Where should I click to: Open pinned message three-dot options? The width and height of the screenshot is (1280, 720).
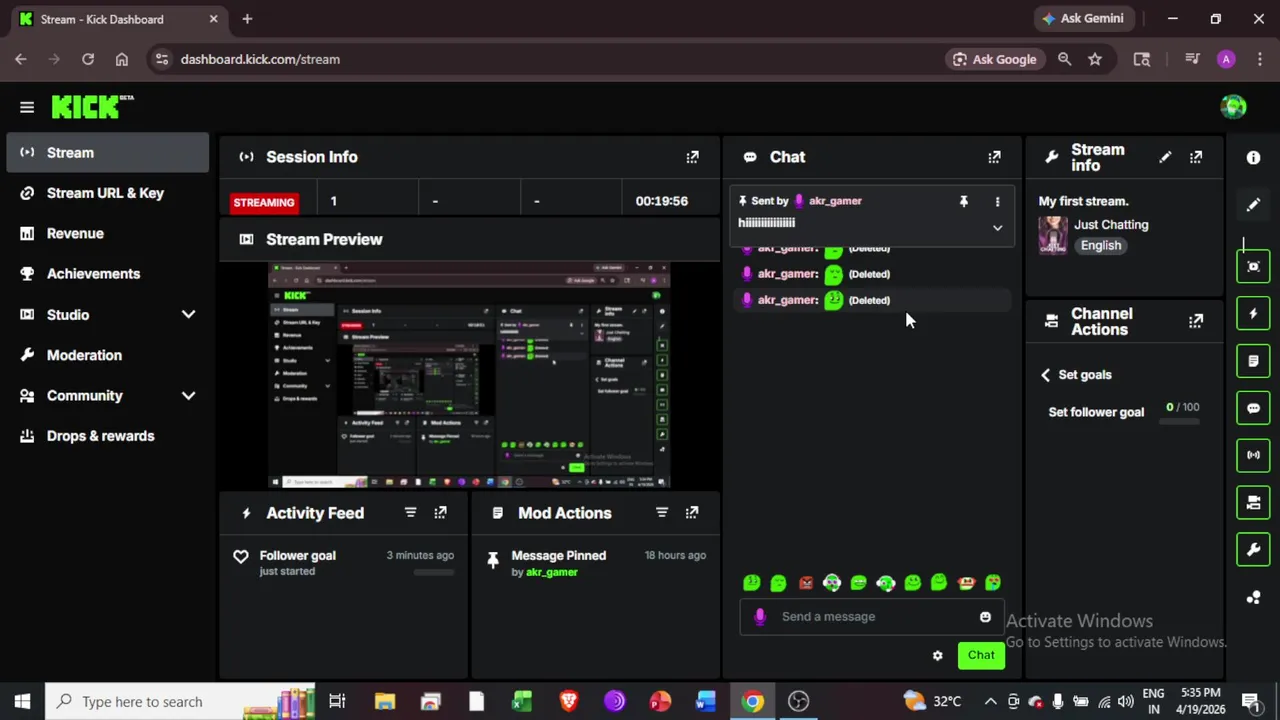tap(997, 202)
